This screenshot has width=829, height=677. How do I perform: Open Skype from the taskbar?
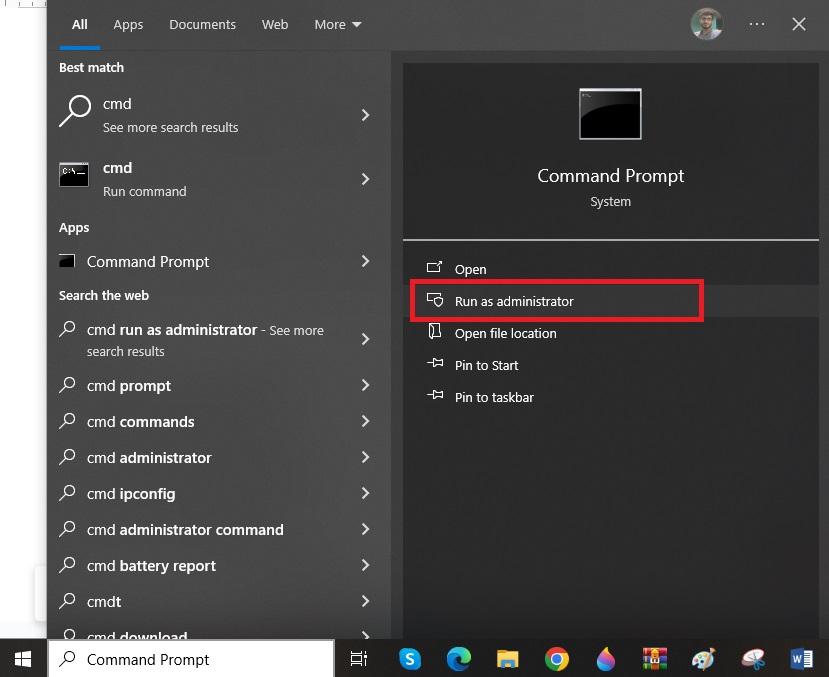[x=409, y=658]
